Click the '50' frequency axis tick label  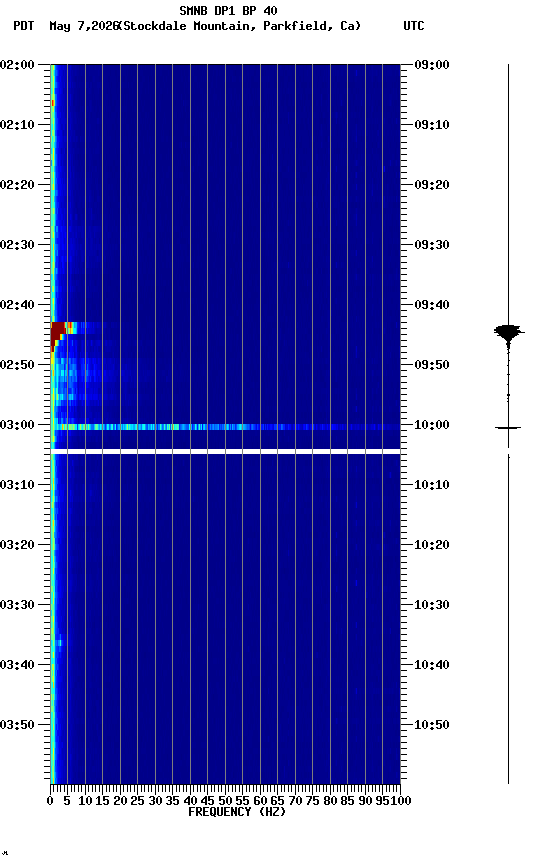click(x=225, y=801)
